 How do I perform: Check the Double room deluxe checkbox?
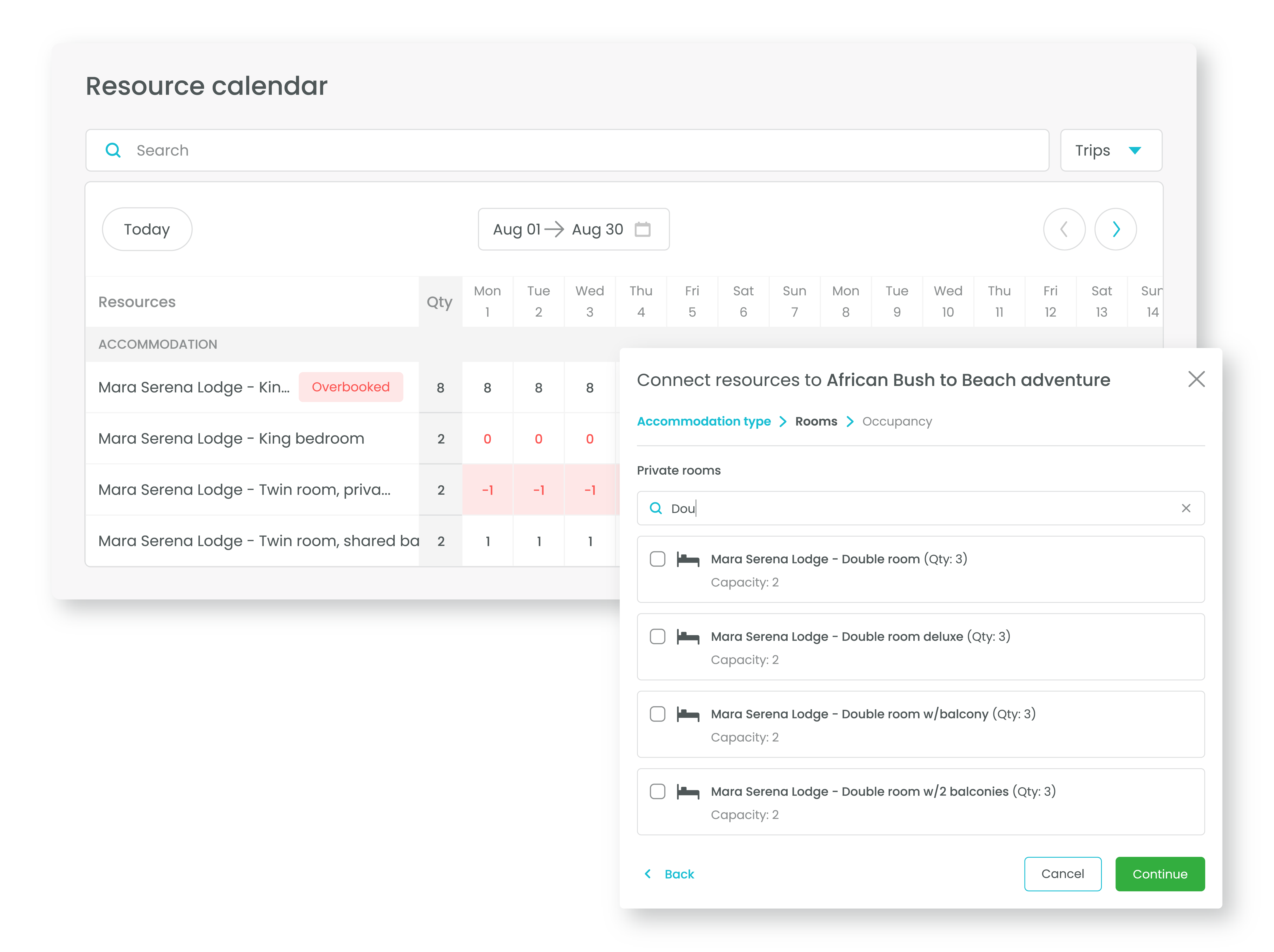[x=658, y=637]
